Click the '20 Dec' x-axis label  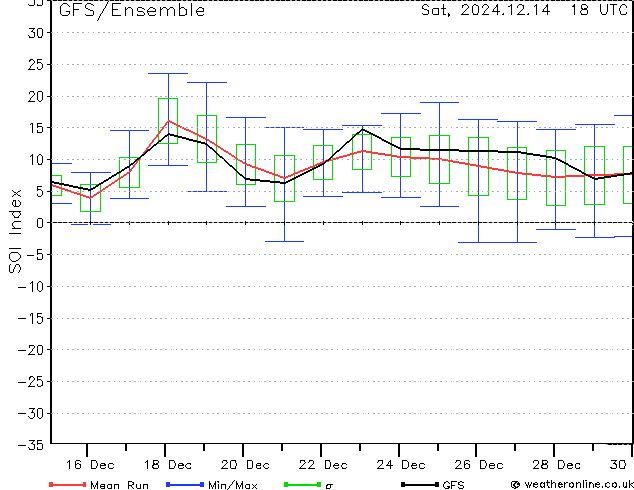pos(245,465)
